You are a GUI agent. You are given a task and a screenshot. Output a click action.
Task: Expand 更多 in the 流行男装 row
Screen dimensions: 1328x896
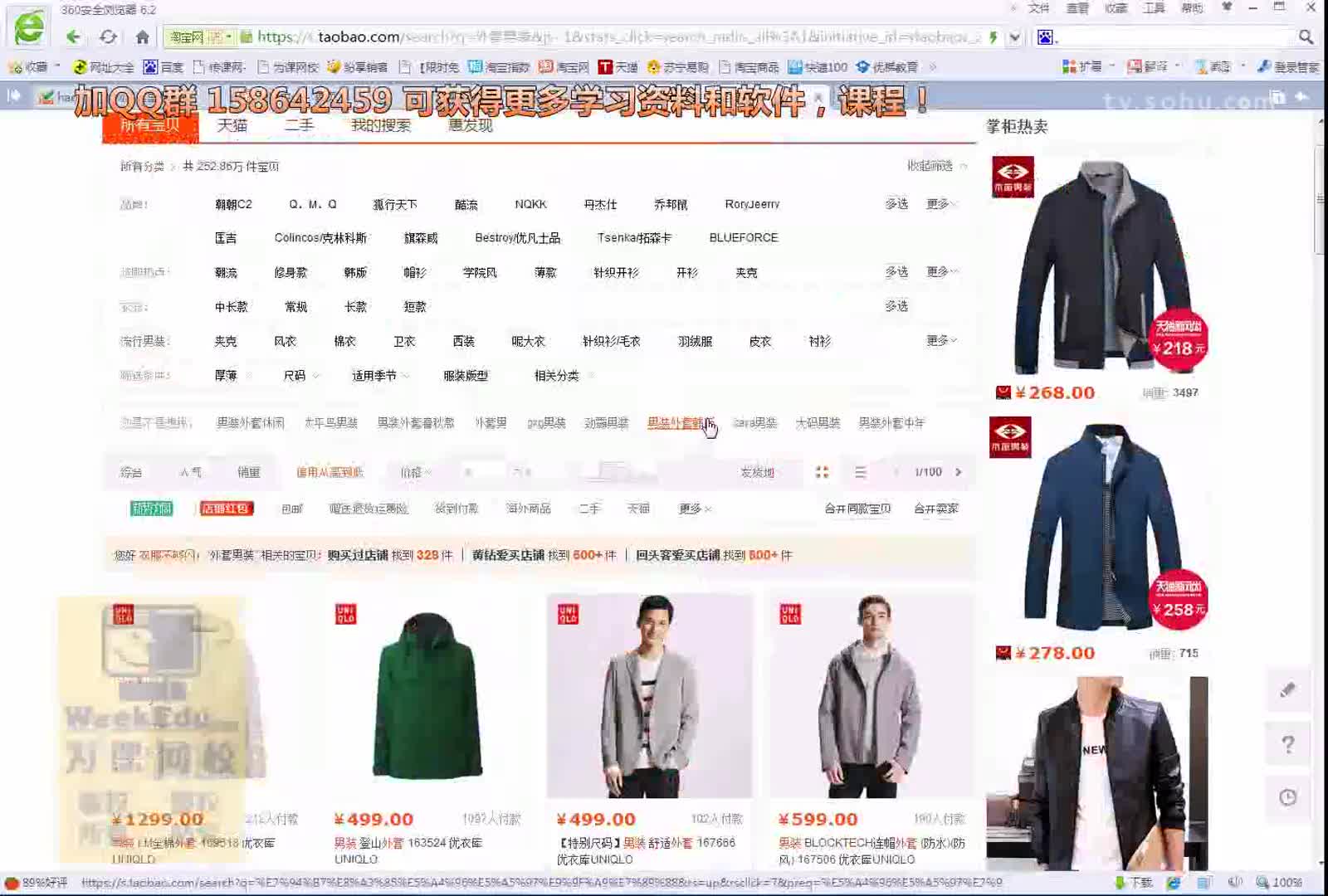941,341
